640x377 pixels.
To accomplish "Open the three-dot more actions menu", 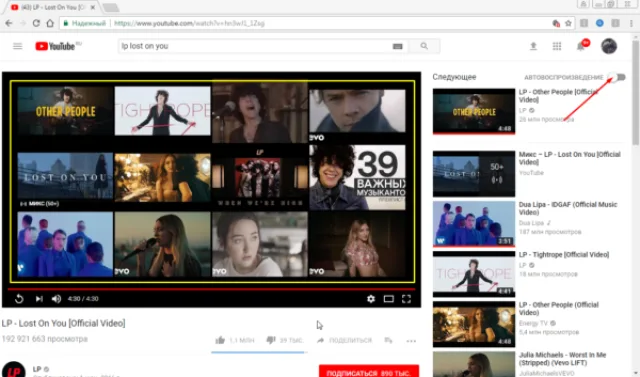I will pos(411,341).
